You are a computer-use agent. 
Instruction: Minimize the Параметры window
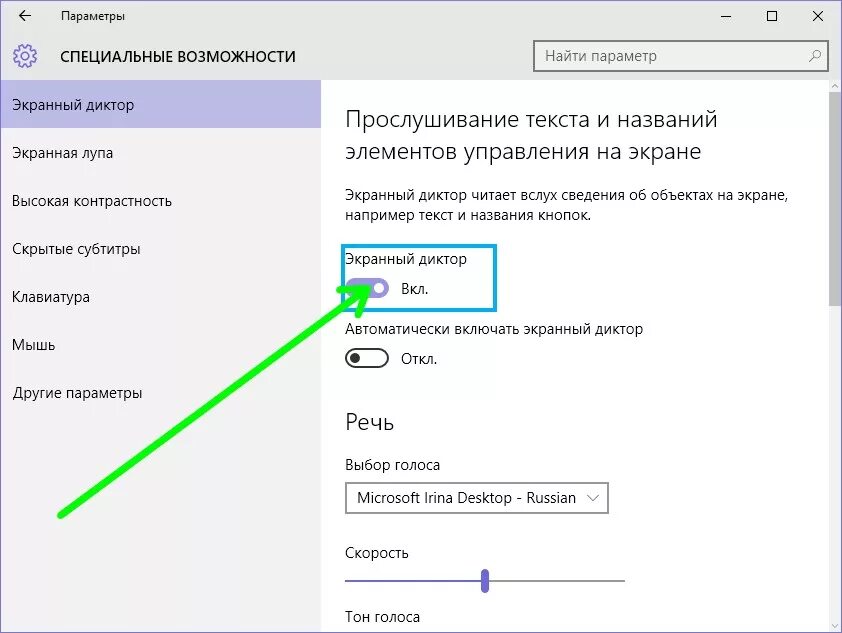[x=726, y=16]
